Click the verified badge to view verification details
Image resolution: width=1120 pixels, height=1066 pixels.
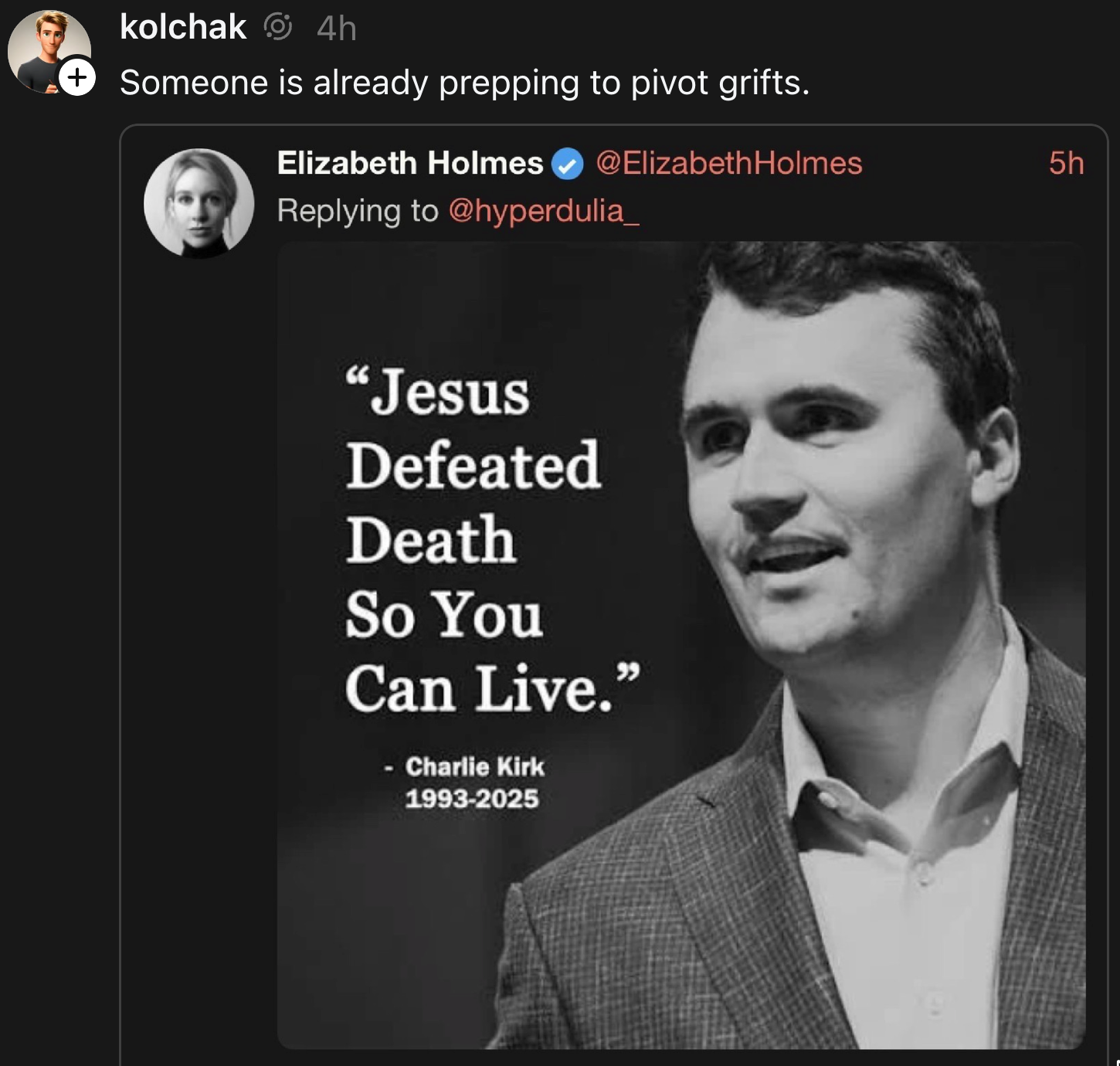pyautogui.click(x=568, y=163)
